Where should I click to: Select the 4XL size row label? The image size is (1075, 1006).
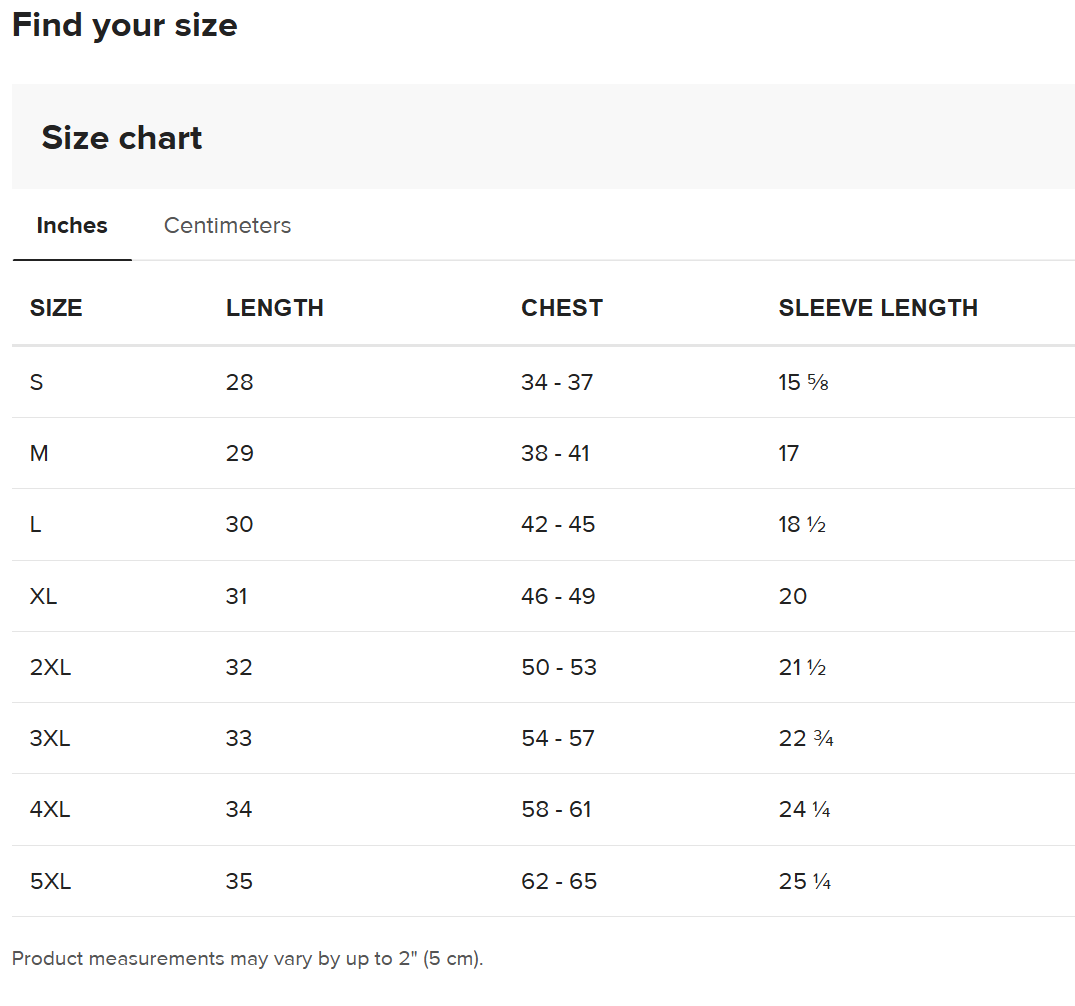(50, 810)
